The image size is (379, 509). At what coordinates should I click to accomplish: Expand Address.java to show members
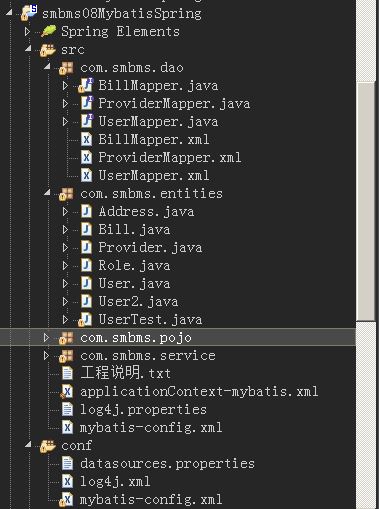(65, 212)
